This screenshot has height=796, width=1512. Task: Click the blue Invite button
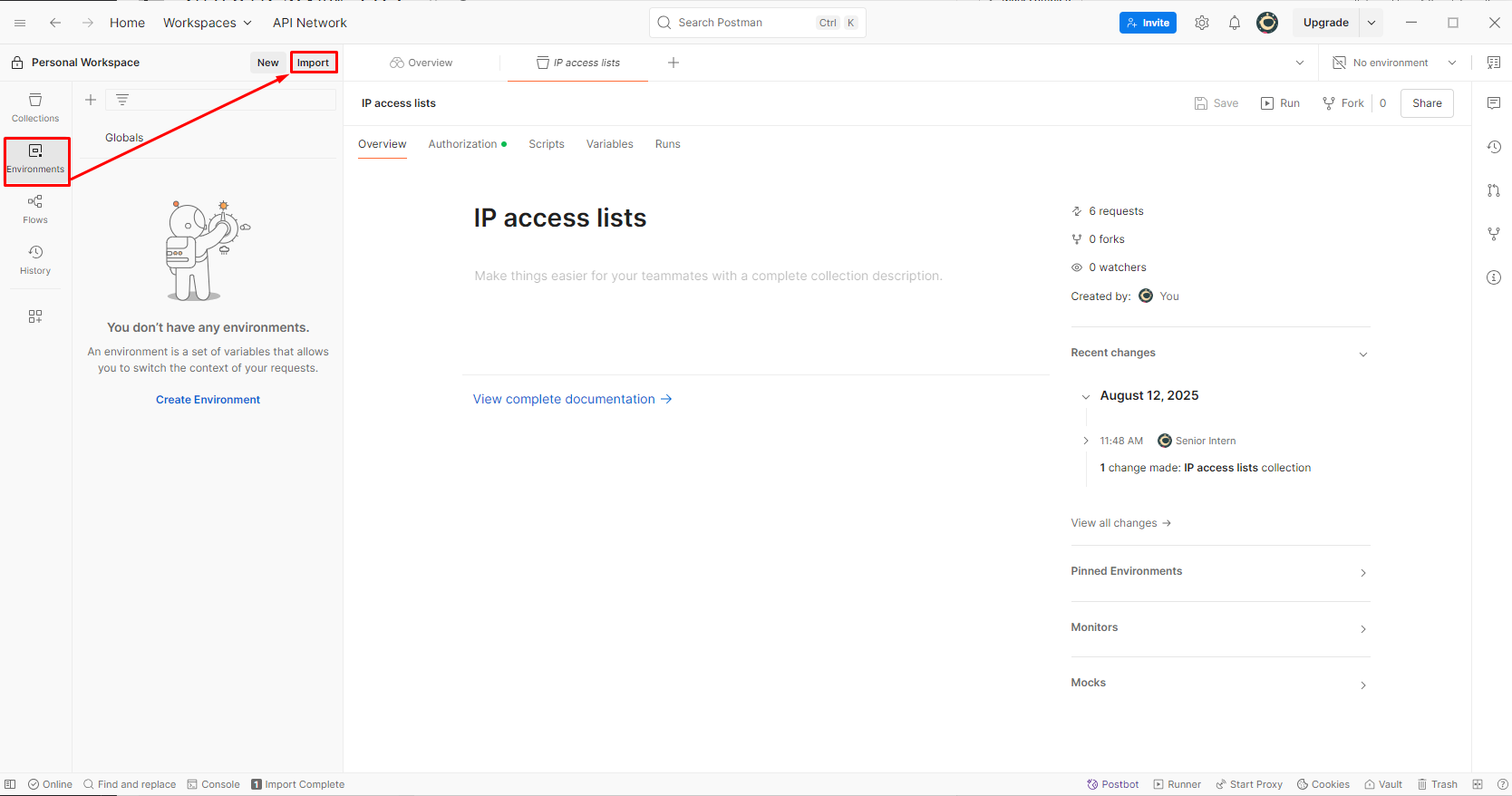pyautogui.click(x=1147, y=23)
